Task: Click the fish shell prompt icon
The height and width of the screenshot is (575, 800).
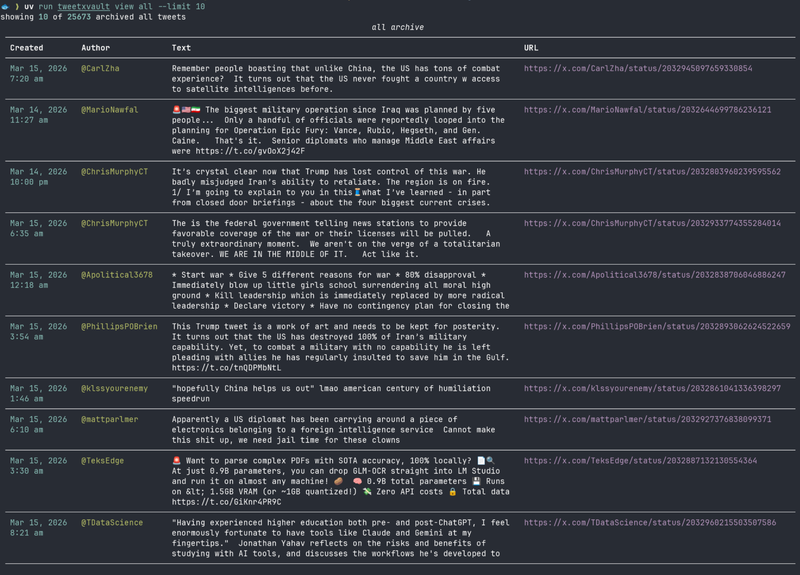Action: click(5, 6)
